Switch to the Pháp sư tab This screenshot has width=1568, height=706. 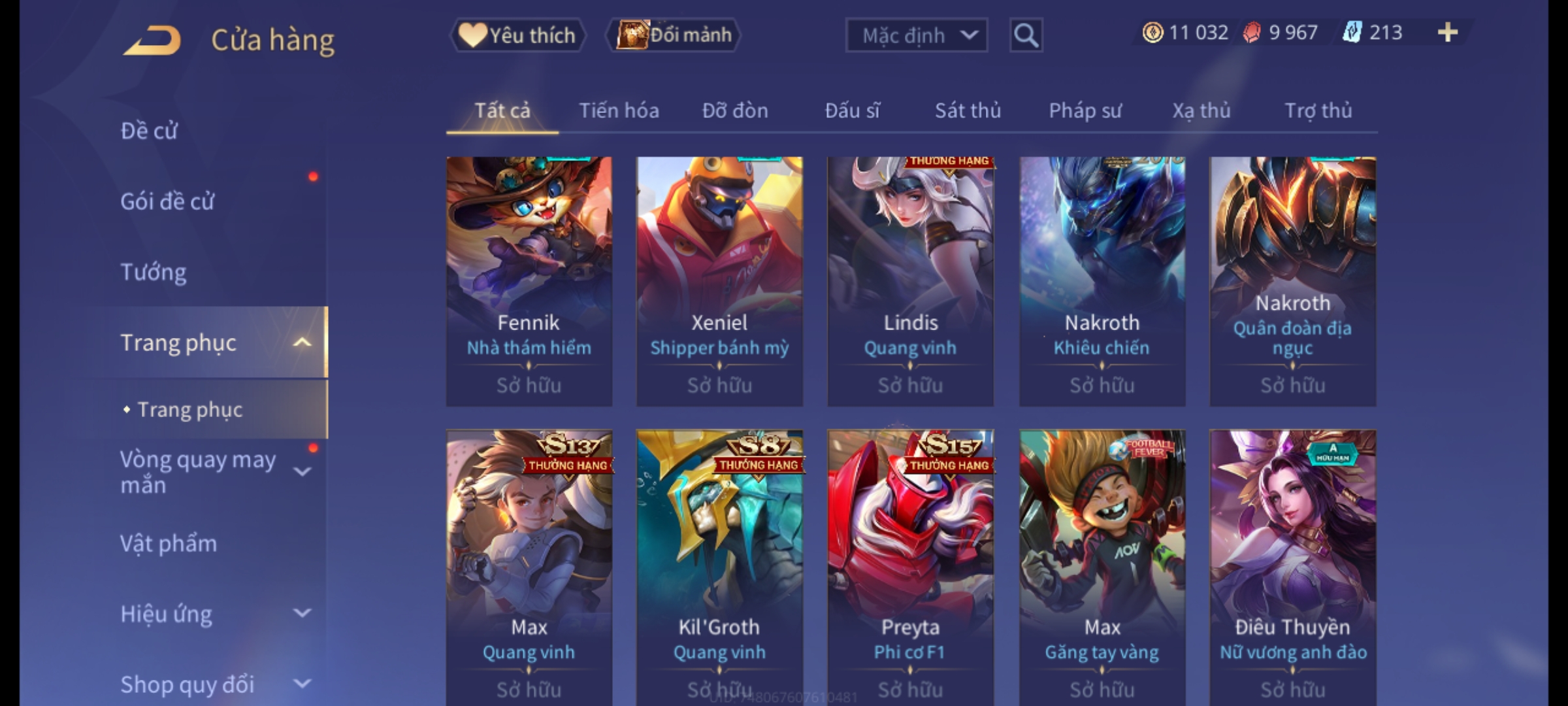(x=1085, y=110)
